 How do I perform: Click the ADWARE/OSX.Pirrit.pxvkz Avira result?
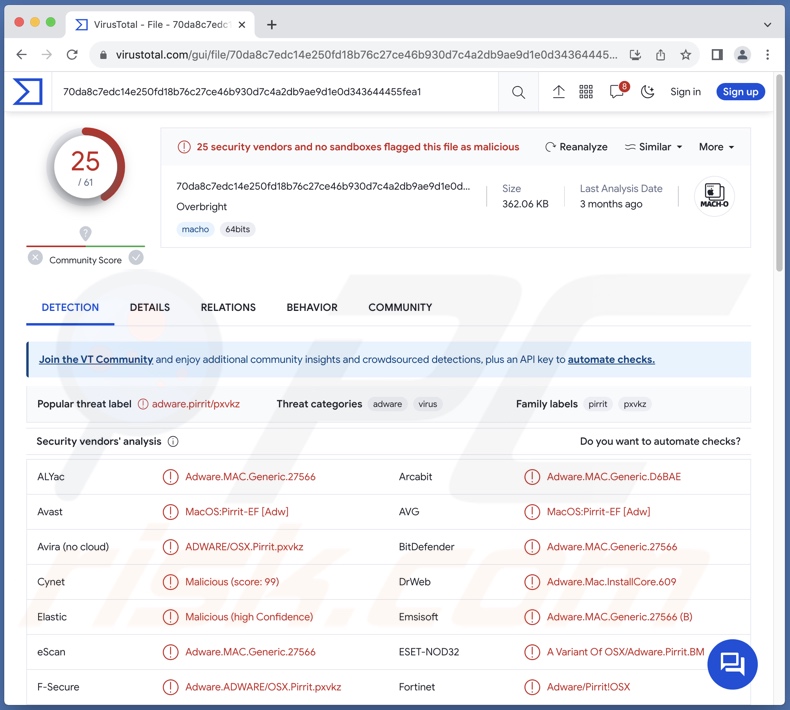pos(244,547)
